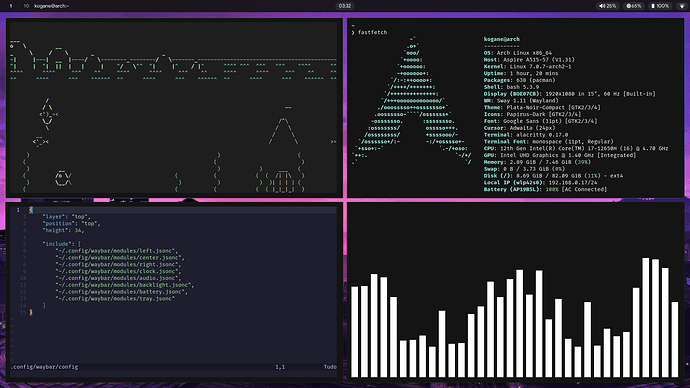The height and width of the screenshot is (388, 690).
Task: Click the battery 100% indicator
Action: (660, 6)
